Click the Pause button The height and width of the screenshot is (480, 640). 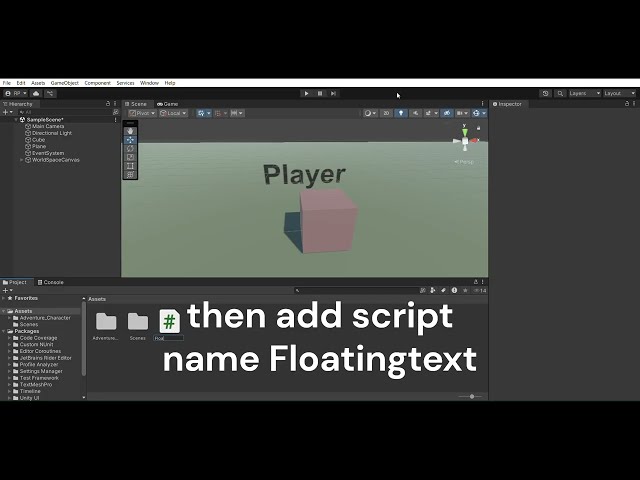point(320,93)
